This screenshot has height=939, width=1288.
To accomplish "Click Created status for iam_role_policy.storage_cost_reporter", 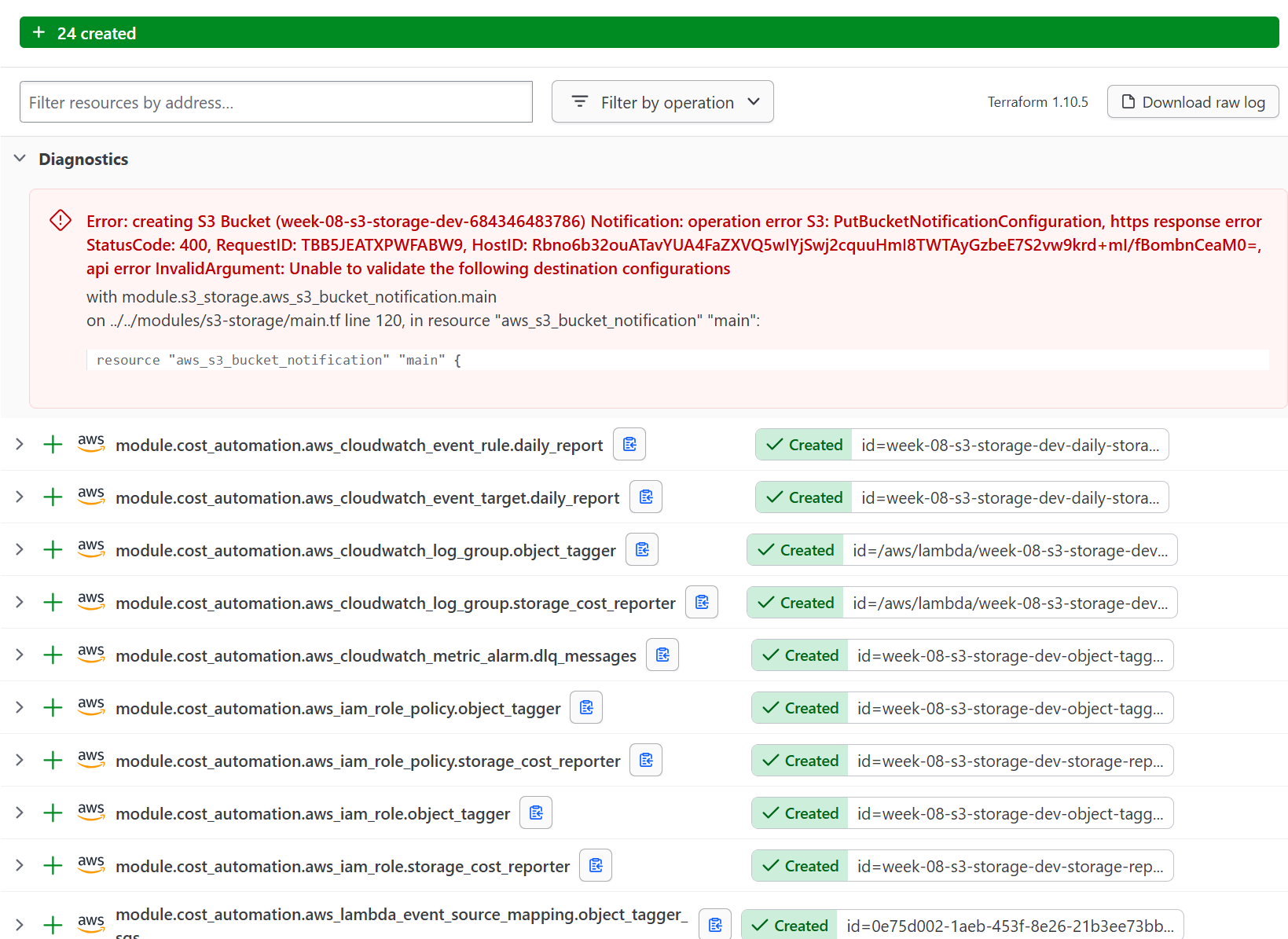I will tap(800, 760).
